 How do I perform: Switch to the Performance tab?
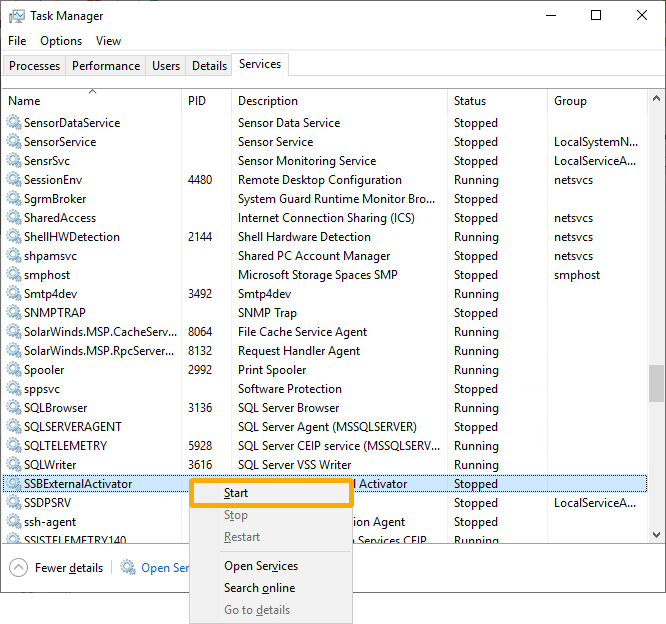point(106,66)
